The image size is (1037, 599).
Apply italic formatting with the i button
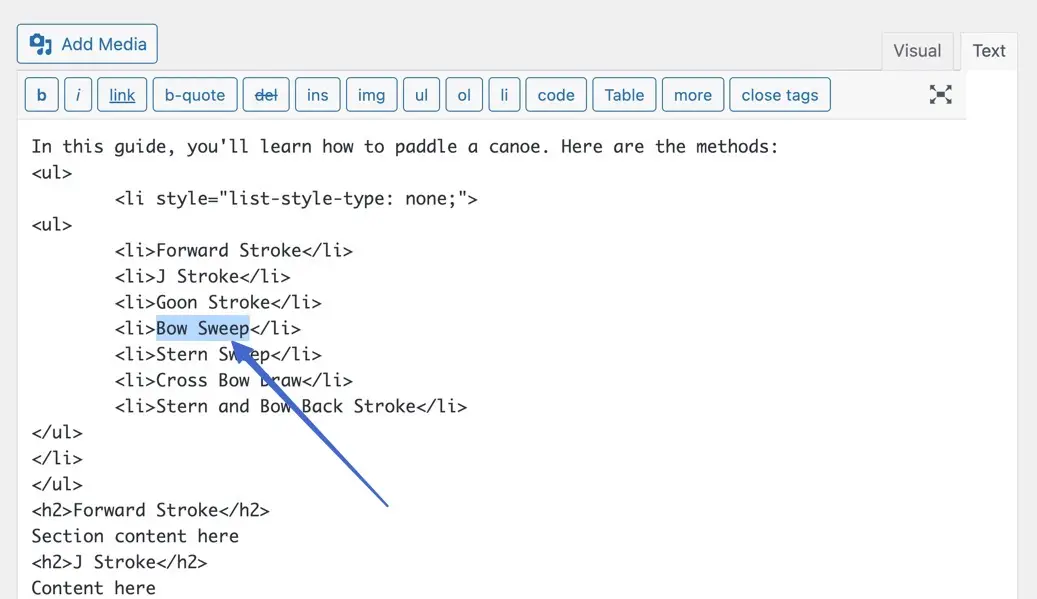pyautogui.click(x=78, y=94)
